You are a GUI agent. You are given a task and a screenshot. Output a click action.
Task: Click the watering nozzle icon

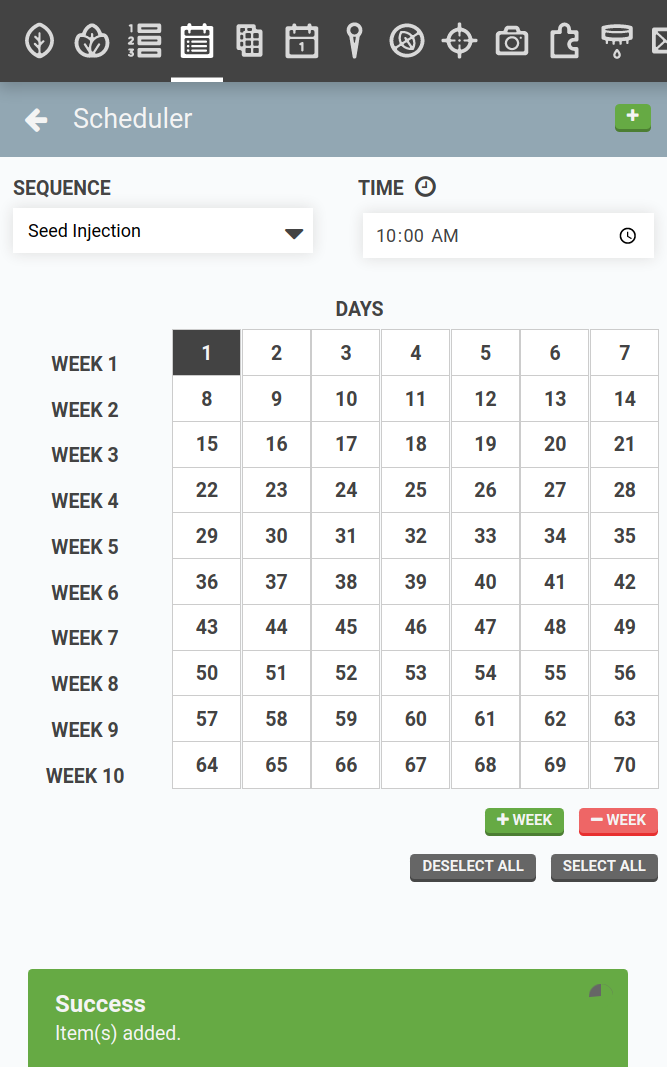615,41
